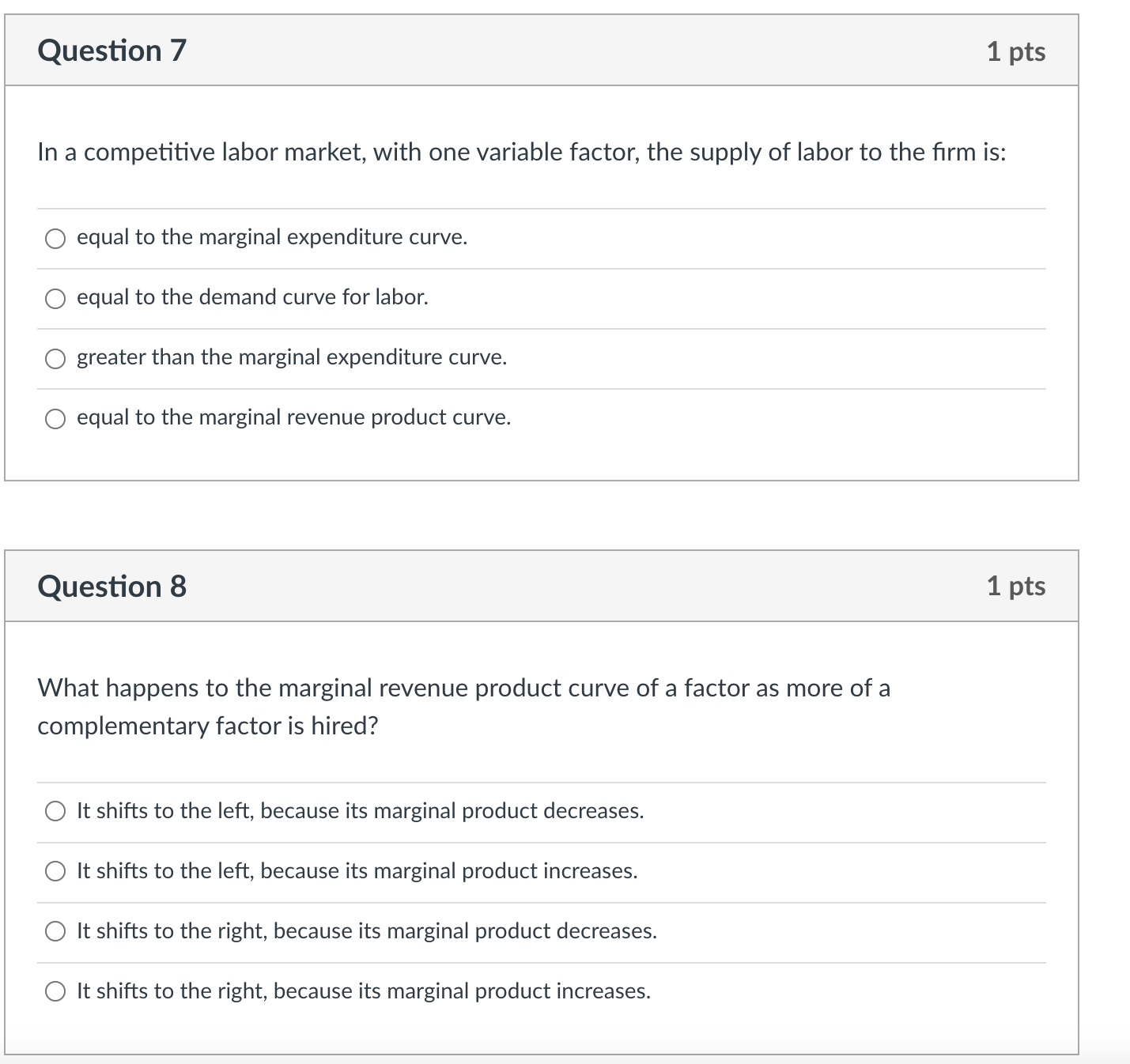1130x1064 pixels.
Task: Click the '1 pts' label on Question 8
Action: [1015, 586]
